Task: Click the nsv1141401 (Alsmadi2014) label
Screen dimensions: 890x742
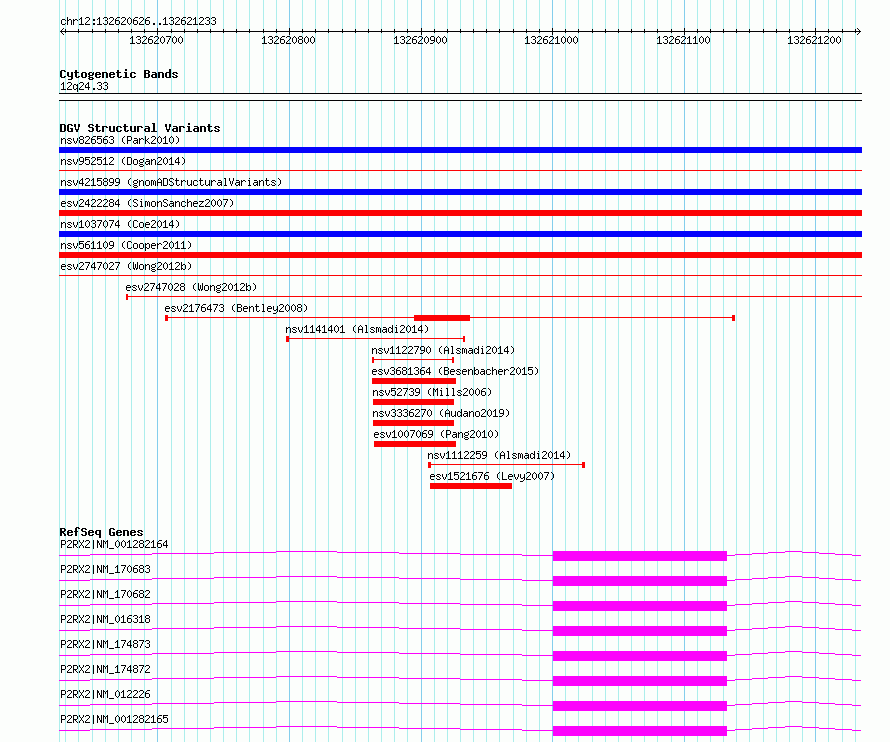Action: tap(357, 329)
